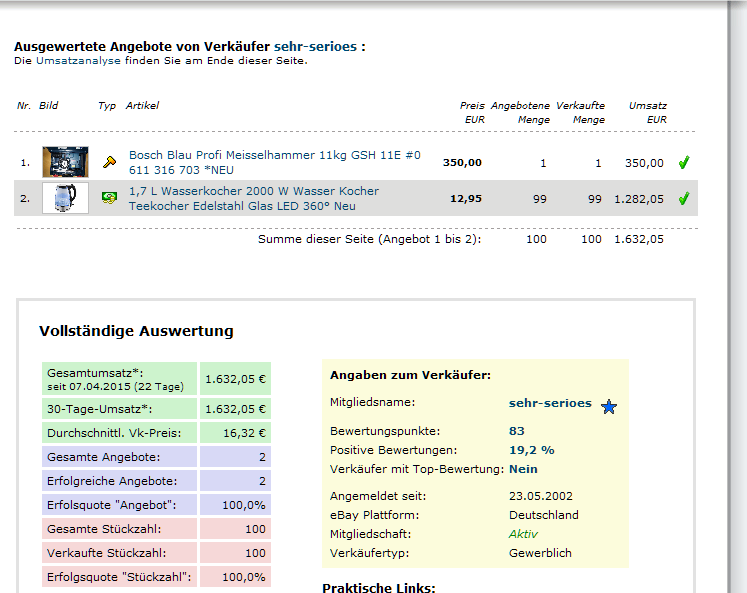Viewport: 747px width, 593px height.
Task: Click the Gesamtumsatz value 1.632,05 €
Action: pyautogui.click(x=235, y=379)
